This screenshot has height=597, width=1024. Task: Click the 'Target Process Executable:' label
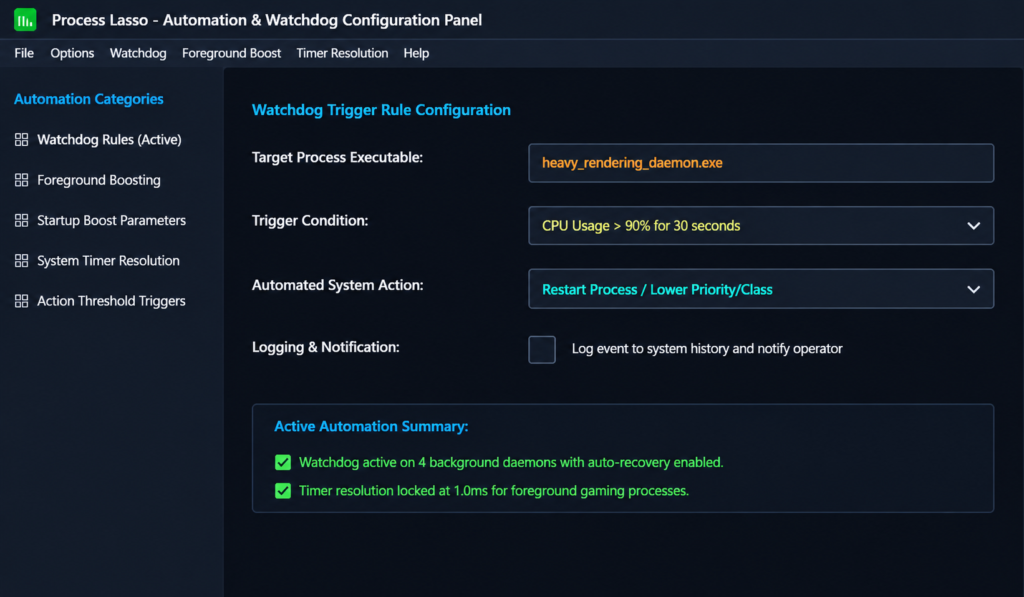tap(338, 157)
